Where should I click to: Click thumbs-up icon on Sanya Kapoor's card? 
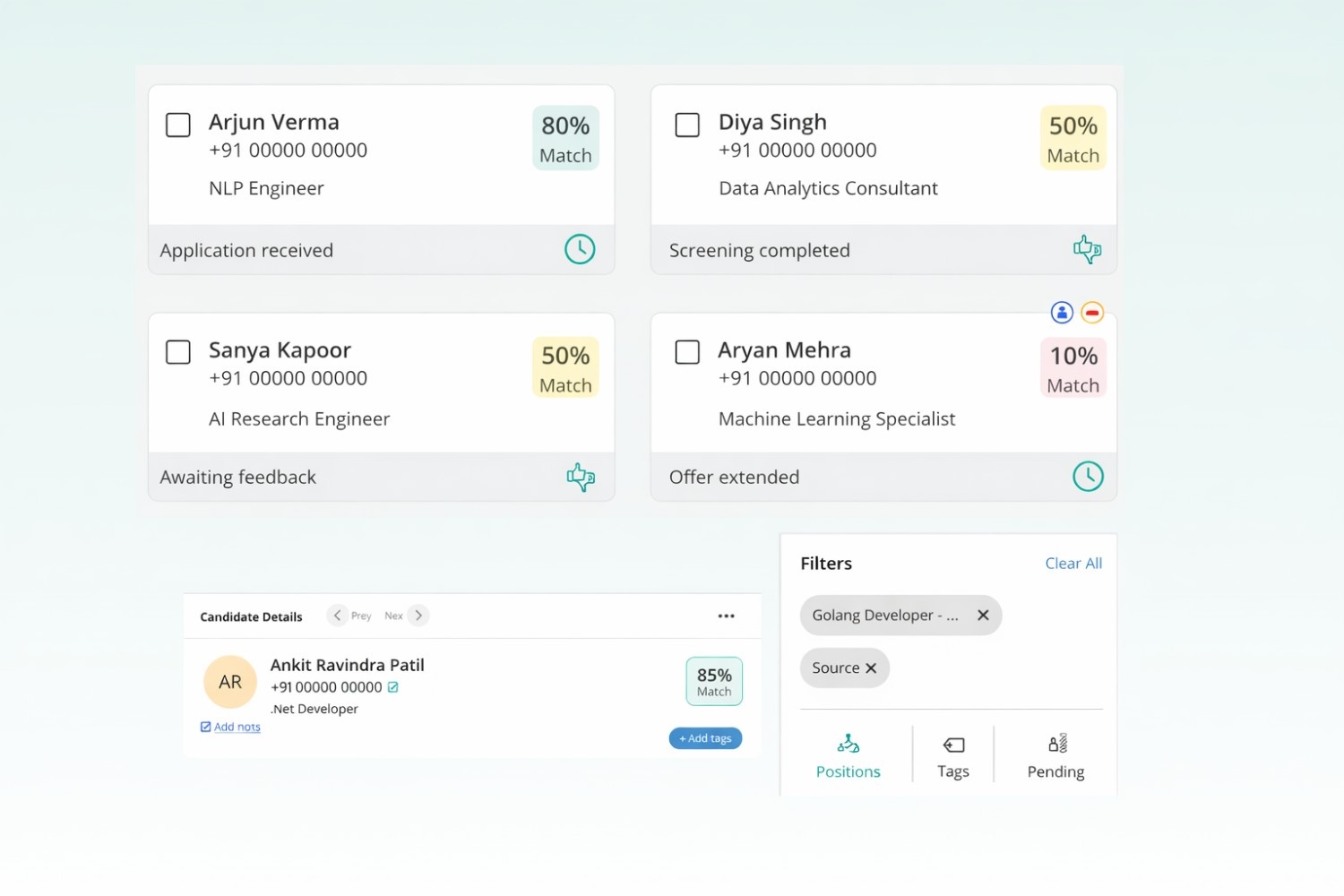(x=580, y=477)
